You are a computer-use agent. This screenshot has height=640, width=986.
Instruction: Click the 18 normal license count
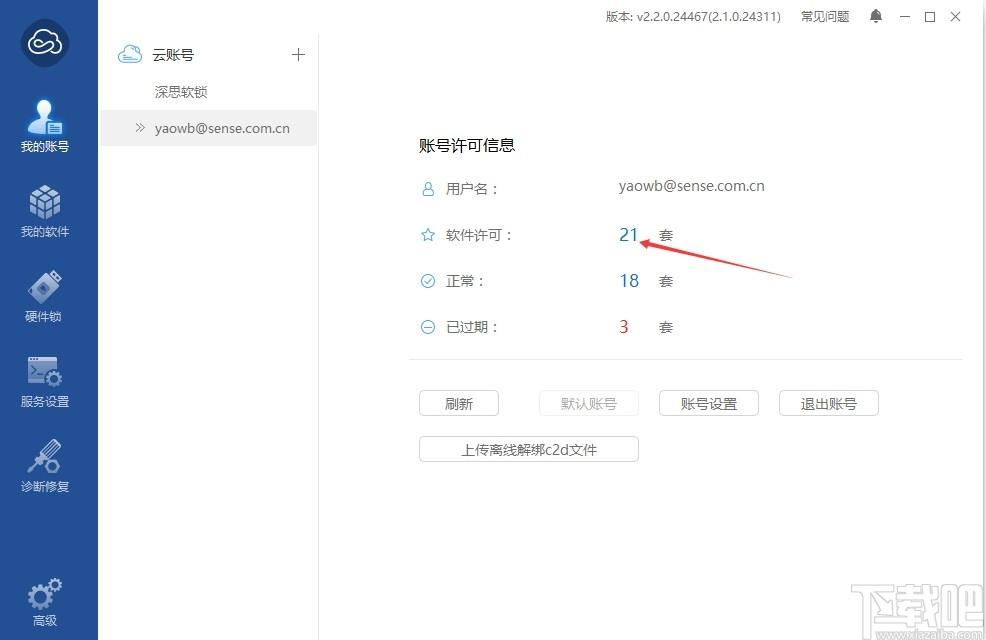tap(629, 280)
